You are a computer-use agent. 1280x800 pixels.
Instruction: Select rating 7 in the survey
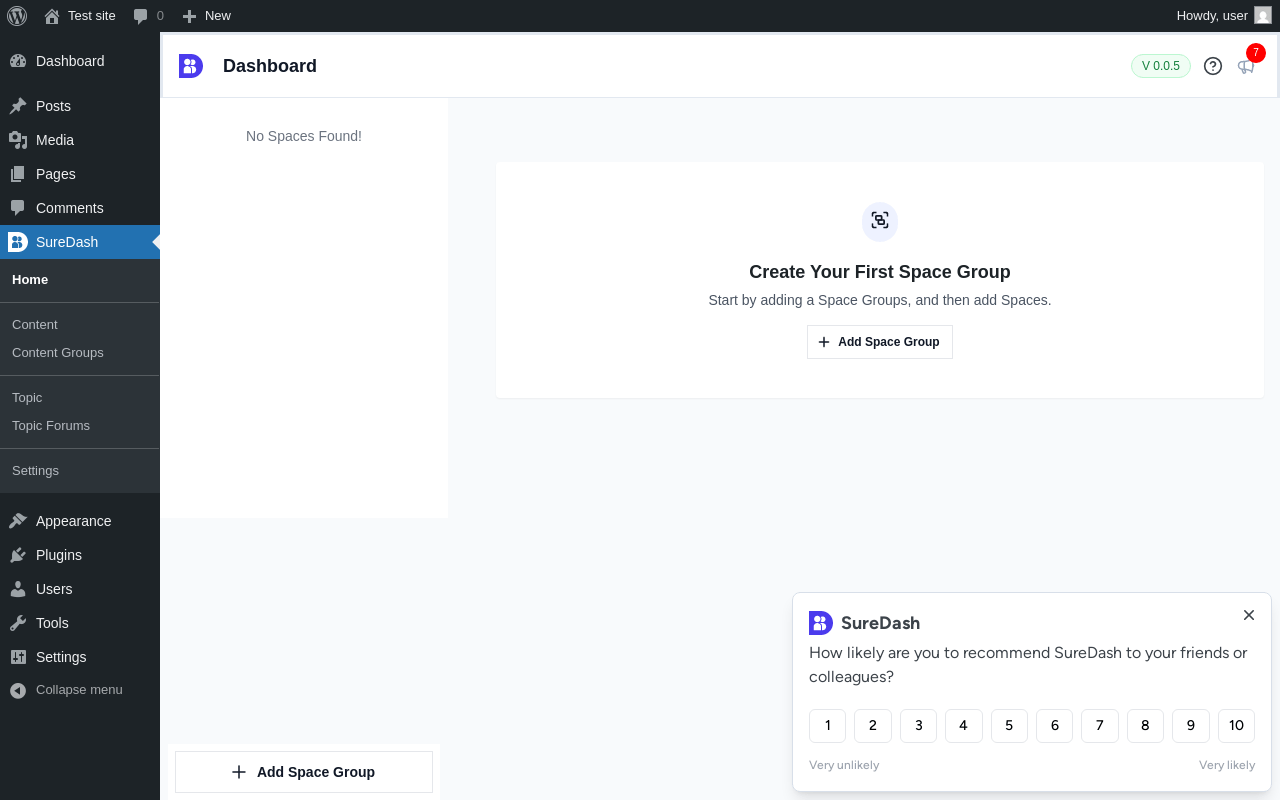[x=1100, y=726]
